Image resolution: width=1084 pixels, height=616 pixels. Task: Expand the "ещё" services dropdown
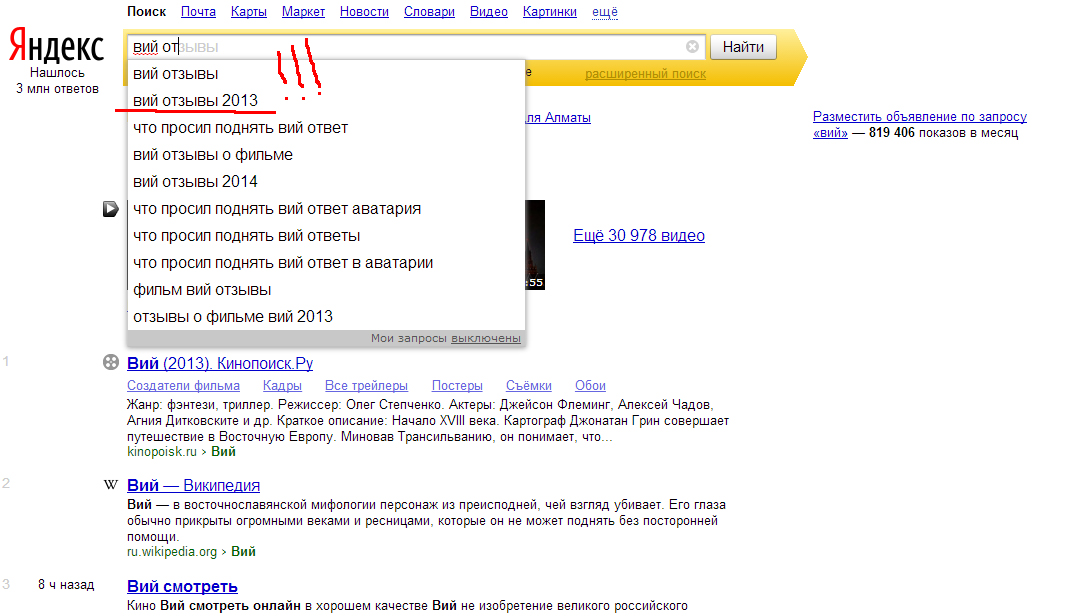point(605,12)
